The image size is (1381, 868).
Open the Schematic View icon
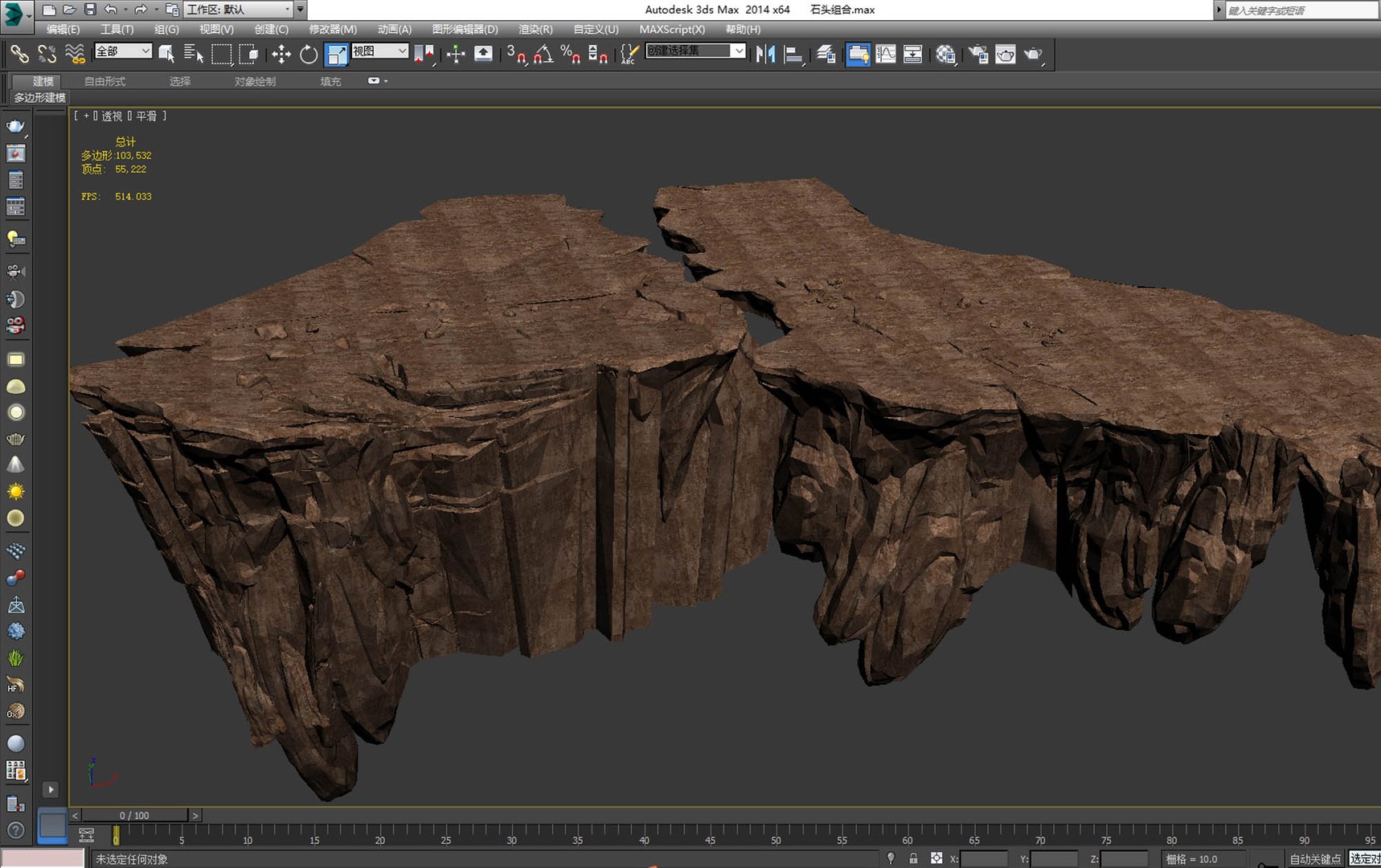913,54
